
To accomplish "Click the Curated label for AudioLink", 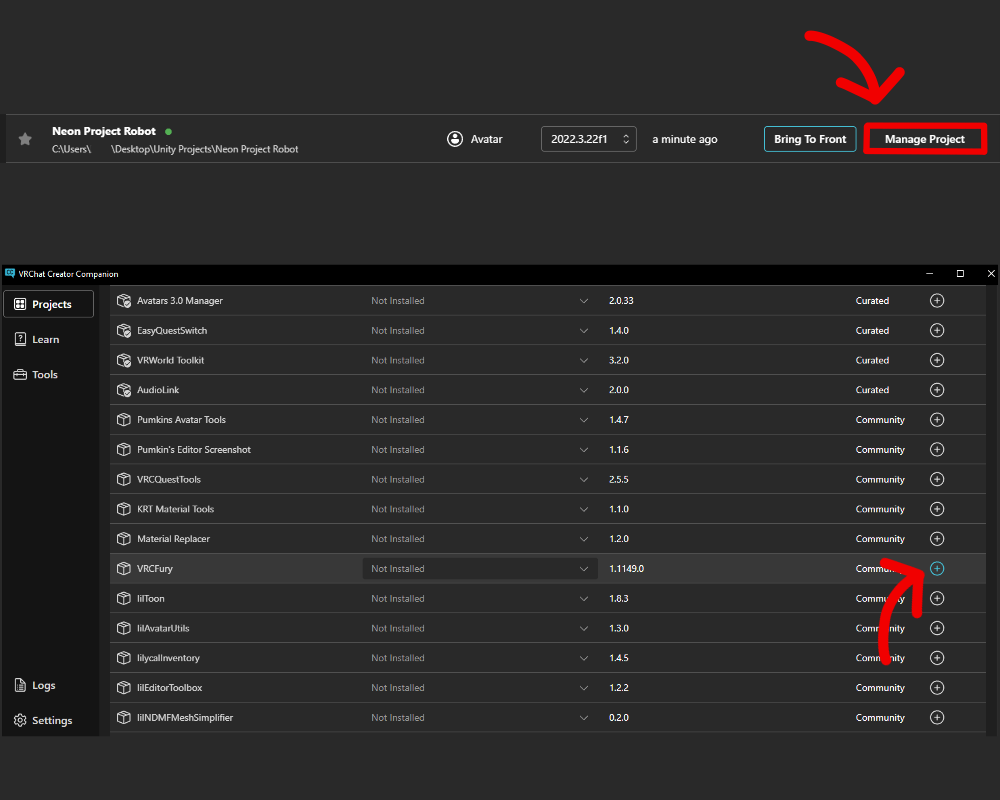I will click(x=872, y=390).
